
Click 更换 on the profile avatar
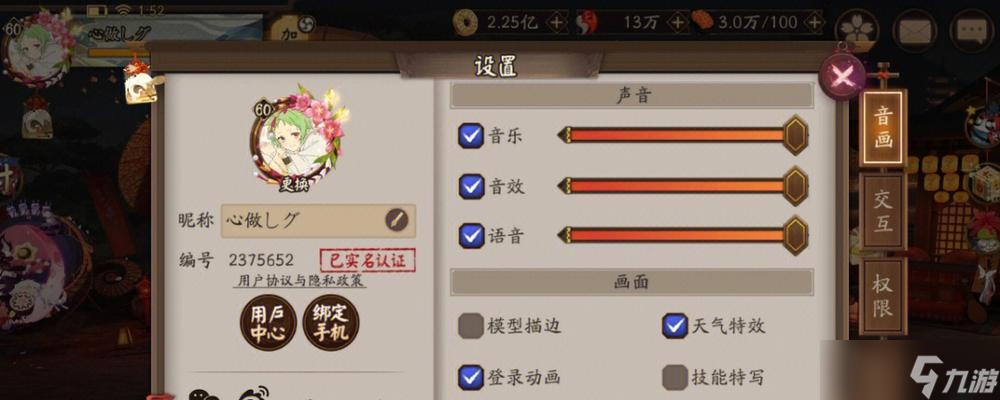[295, 185]
